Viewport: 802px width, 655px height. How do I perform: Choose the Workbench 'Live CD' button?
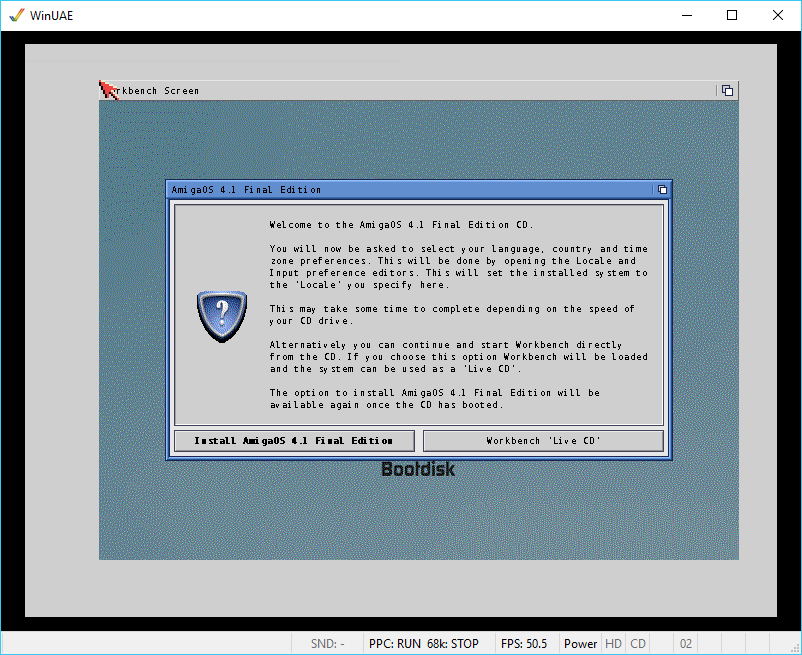point(543,441)
